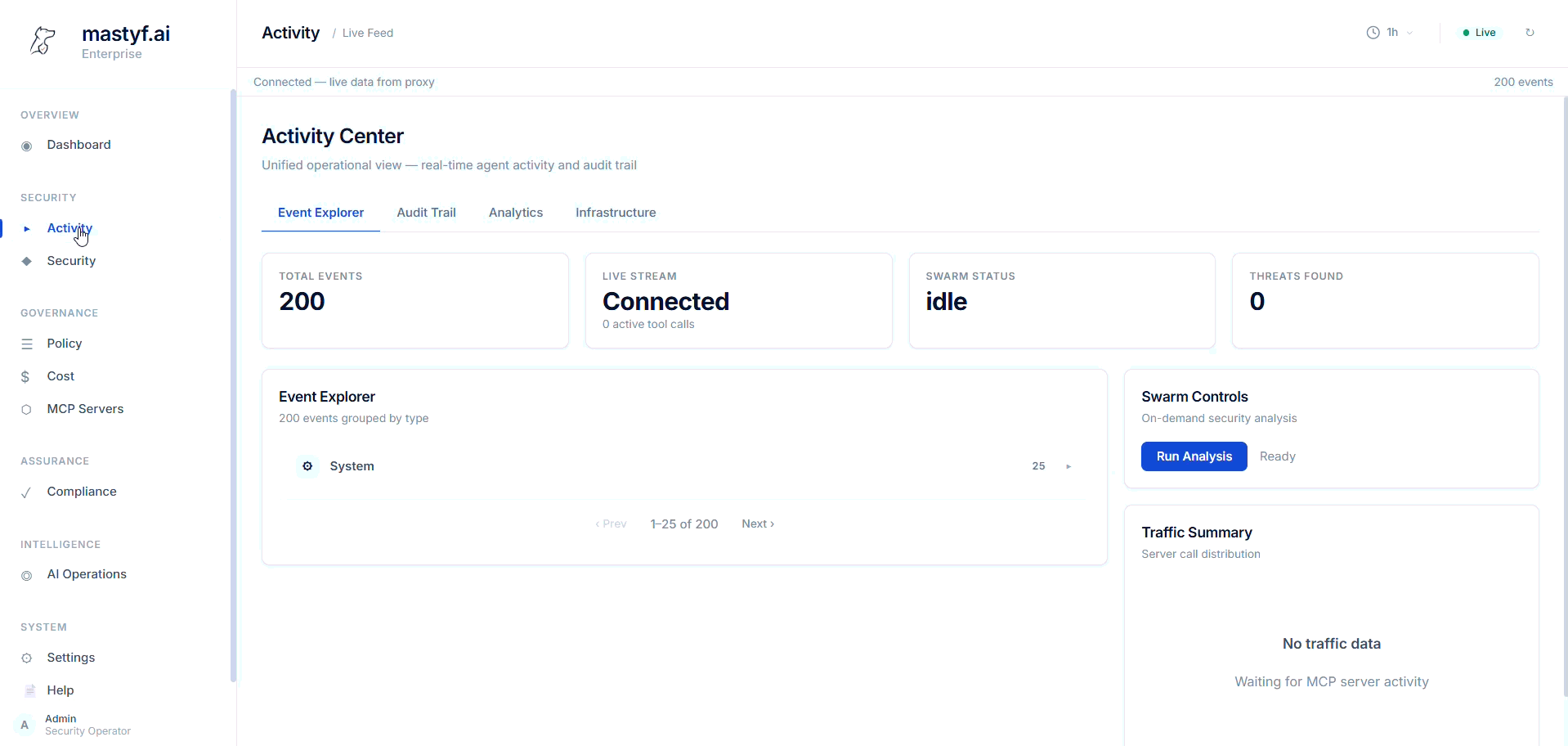Open MCP Servers from sidebar
The width and height of the screenshot is (1568, 746).
click(85, 409)
